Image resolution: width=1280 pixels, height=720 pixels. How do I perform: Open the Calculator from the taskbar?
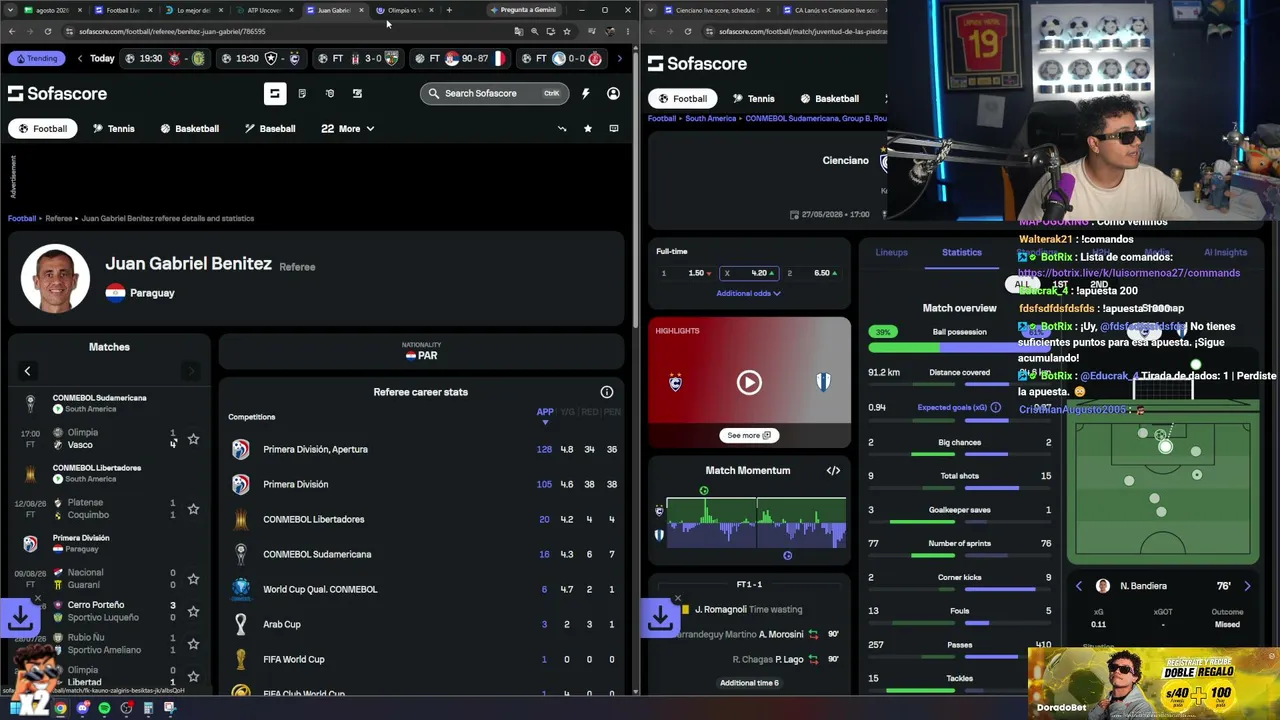[148, 708]
